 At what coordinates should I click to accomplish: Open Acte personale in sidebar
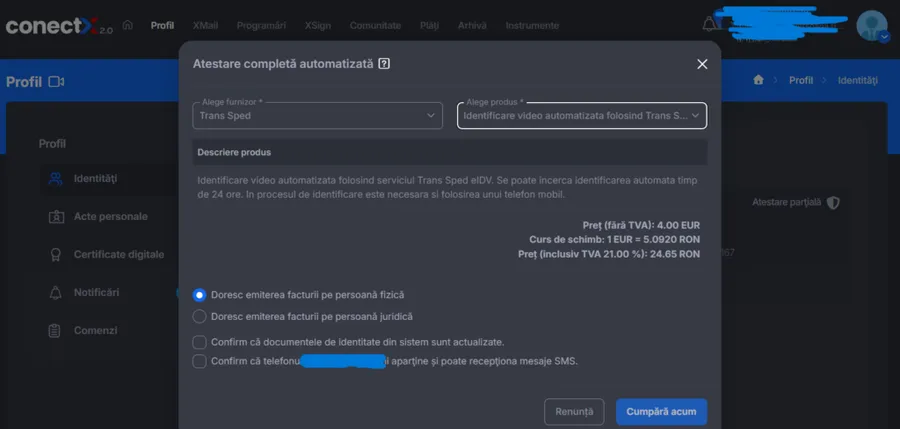[x=110, y=217]
